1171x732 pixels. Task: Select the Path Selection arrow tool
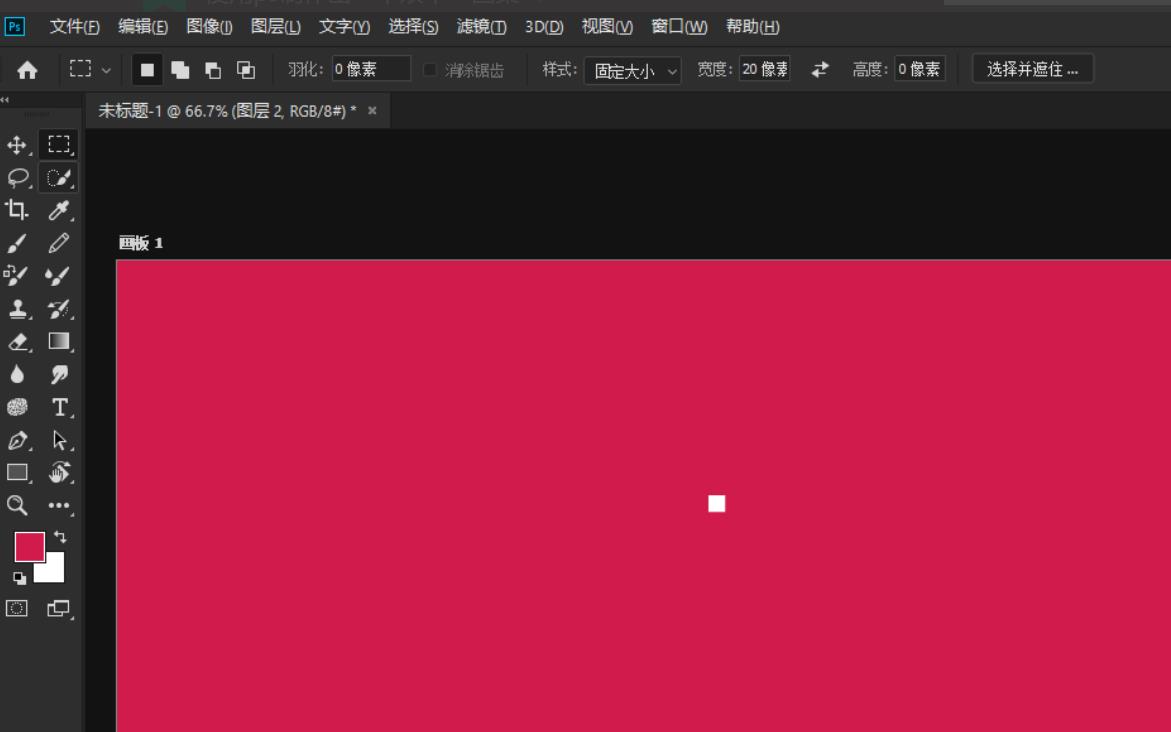59,440
